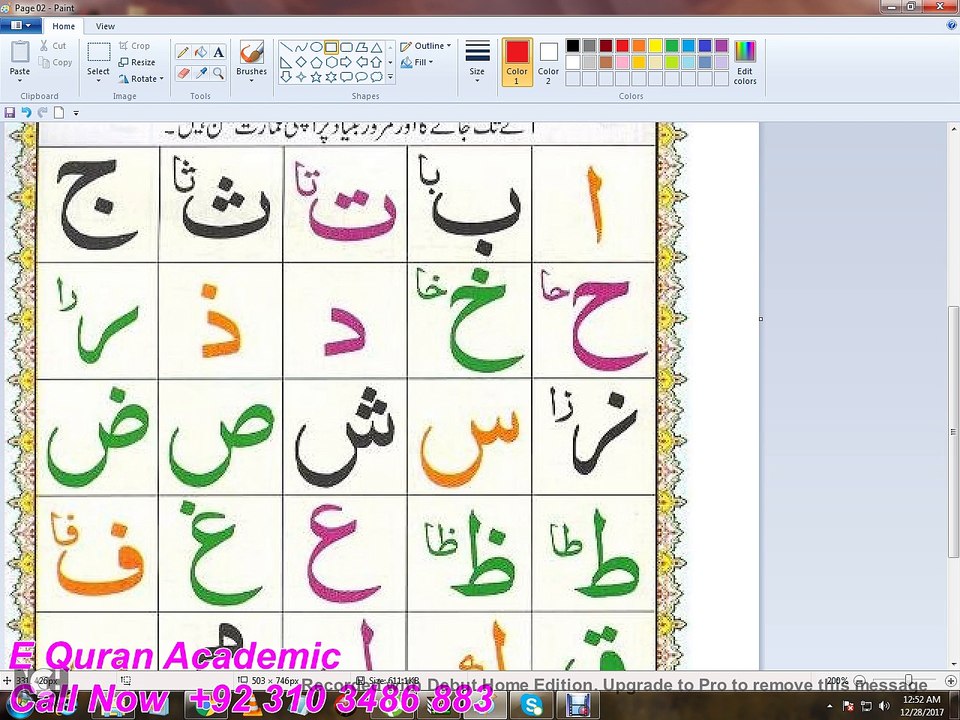Choose the Line shape
The height and width of the screenshot is (720, 960).
[286, 47]
